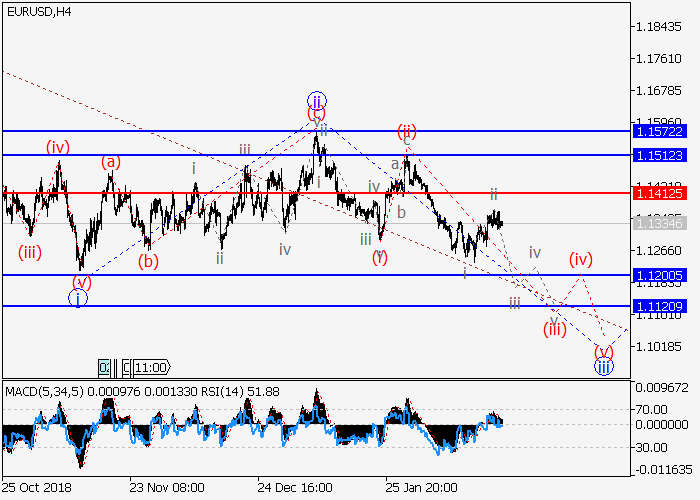Viewport: 700px width, 500px height.
Task: Click the 11:00 time marker flag
Action: [x=151, y=367]
